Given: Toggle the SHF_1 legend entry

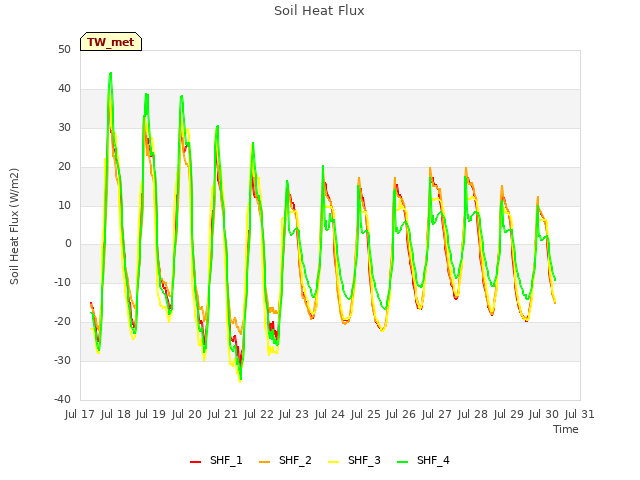Looking at the screenshot, I should [x=216, y=460].
